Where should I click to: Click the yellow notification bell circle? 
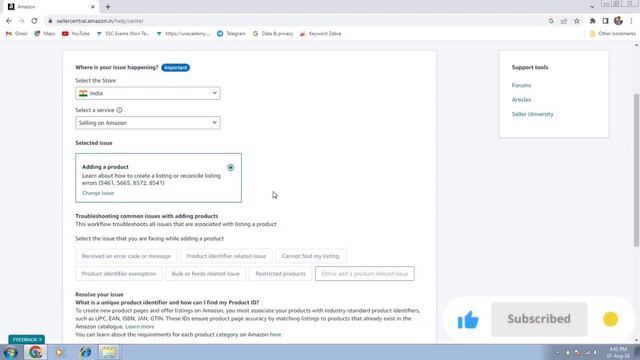(611, 319)
